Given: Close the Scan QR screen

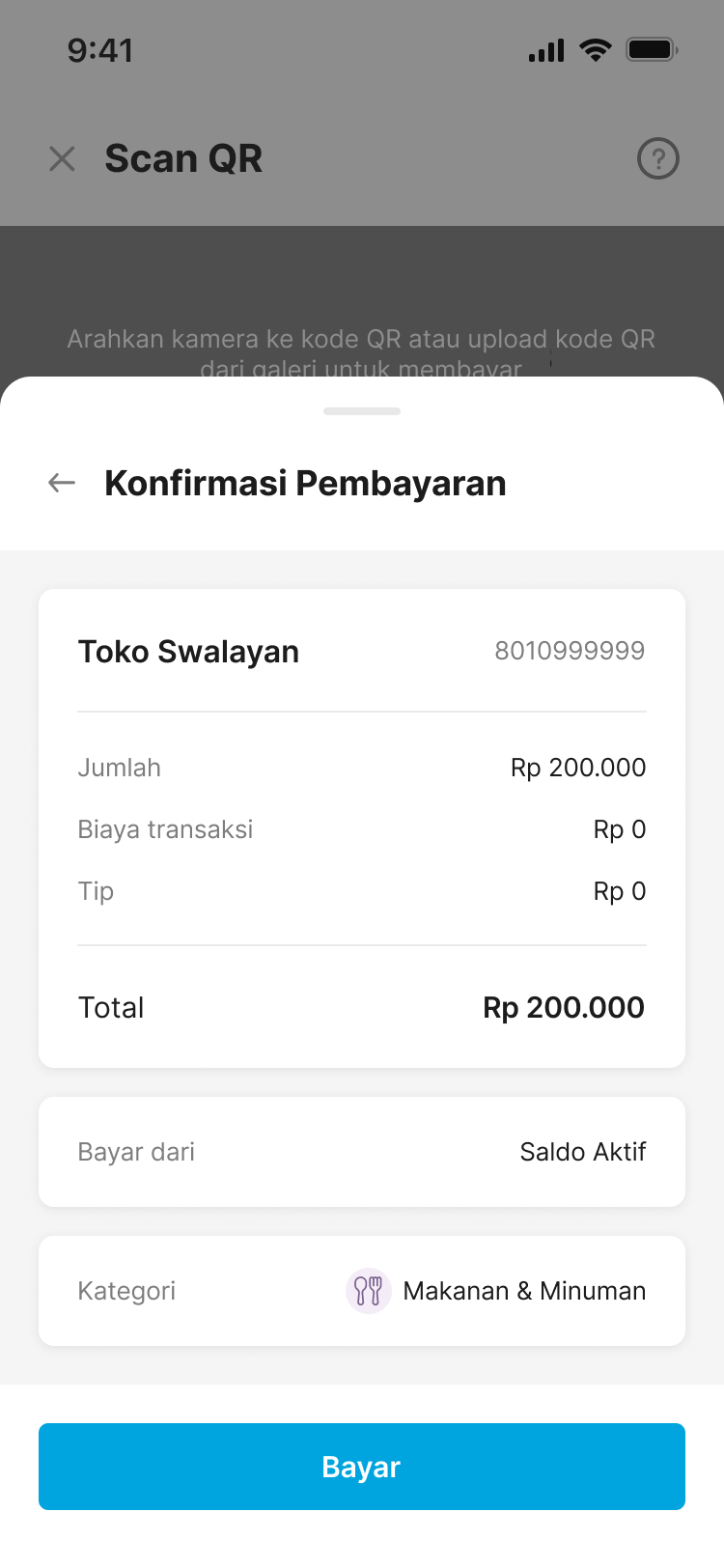Looking at the screenshot, I should (x=62, y=159).
